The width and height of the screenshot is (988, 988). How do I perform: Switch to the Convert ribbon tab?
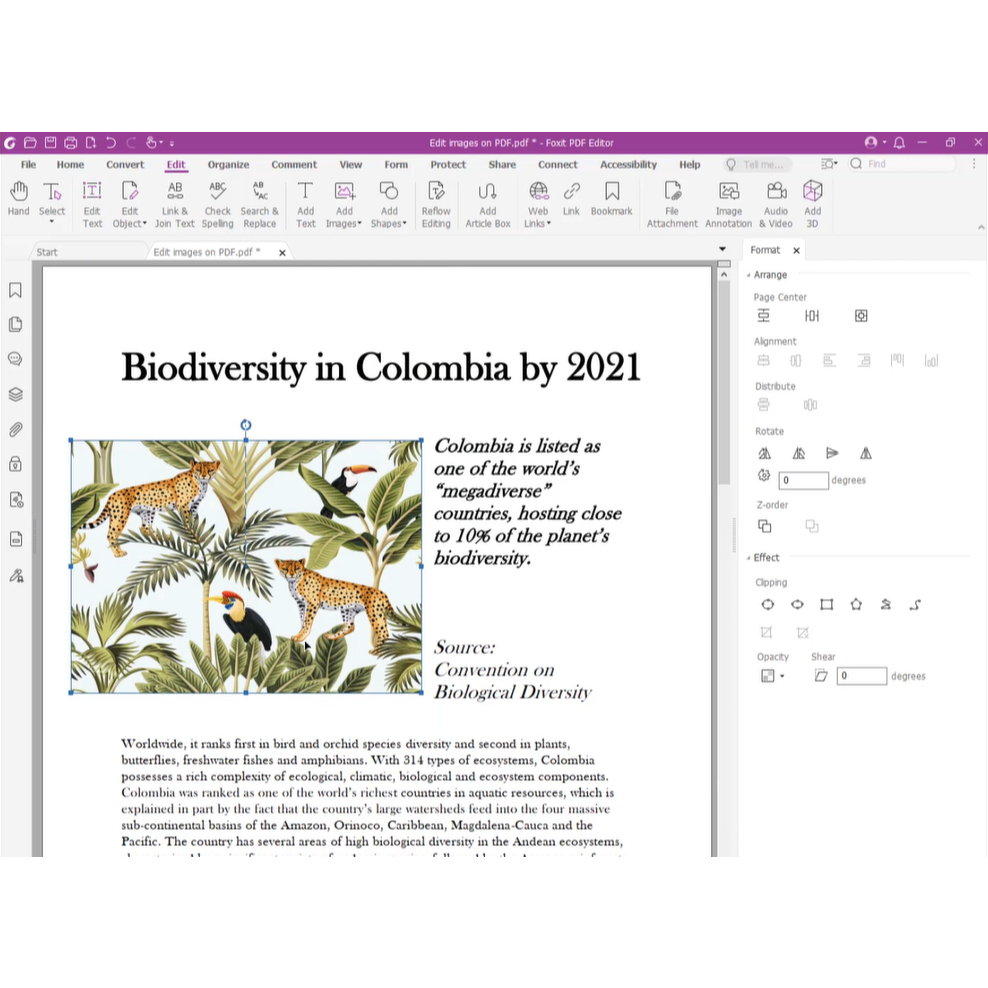click(x=125, y=165)
